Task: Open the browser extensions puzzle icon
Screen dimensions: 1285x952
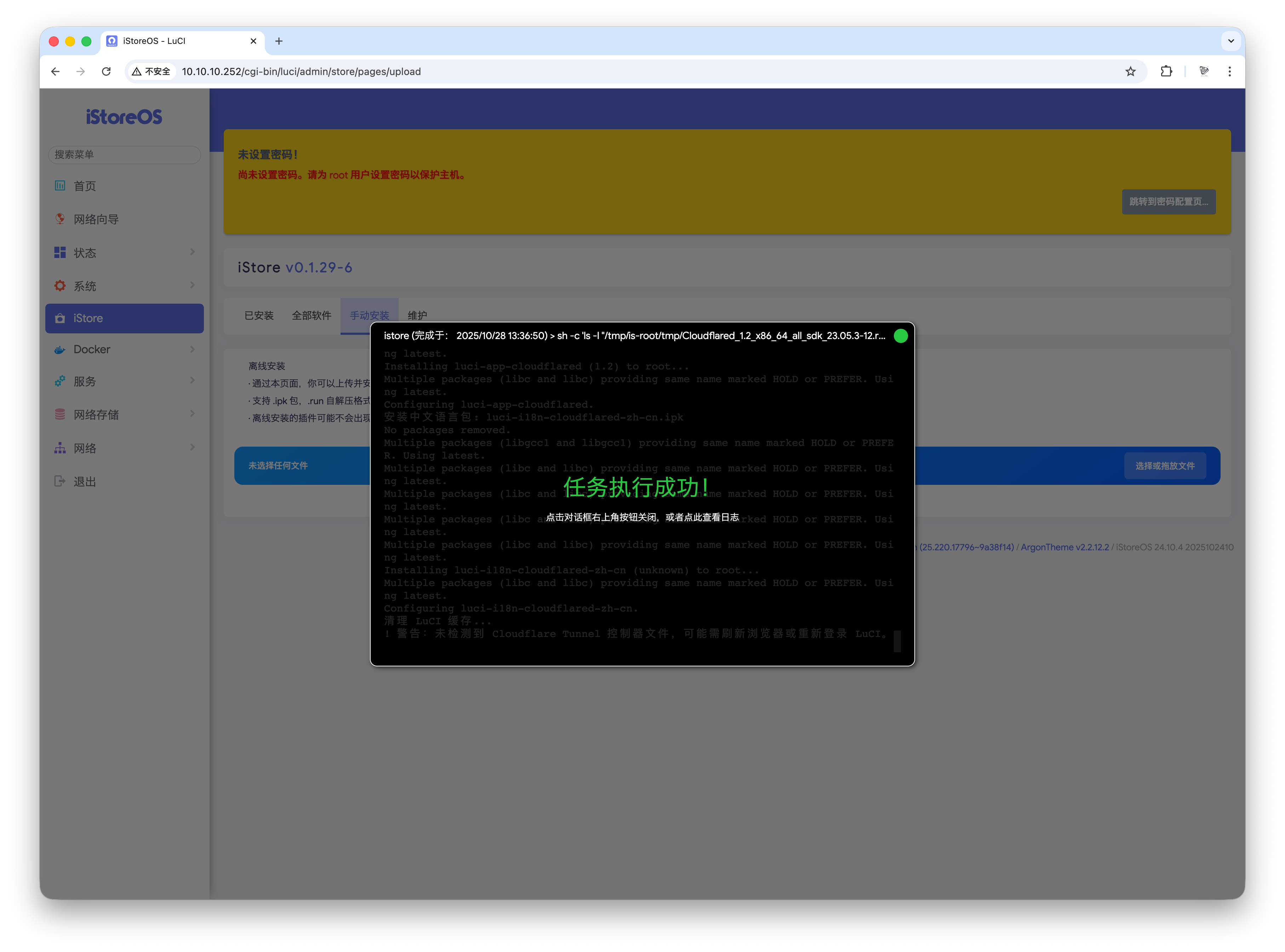Action: tap(1166, 71)
